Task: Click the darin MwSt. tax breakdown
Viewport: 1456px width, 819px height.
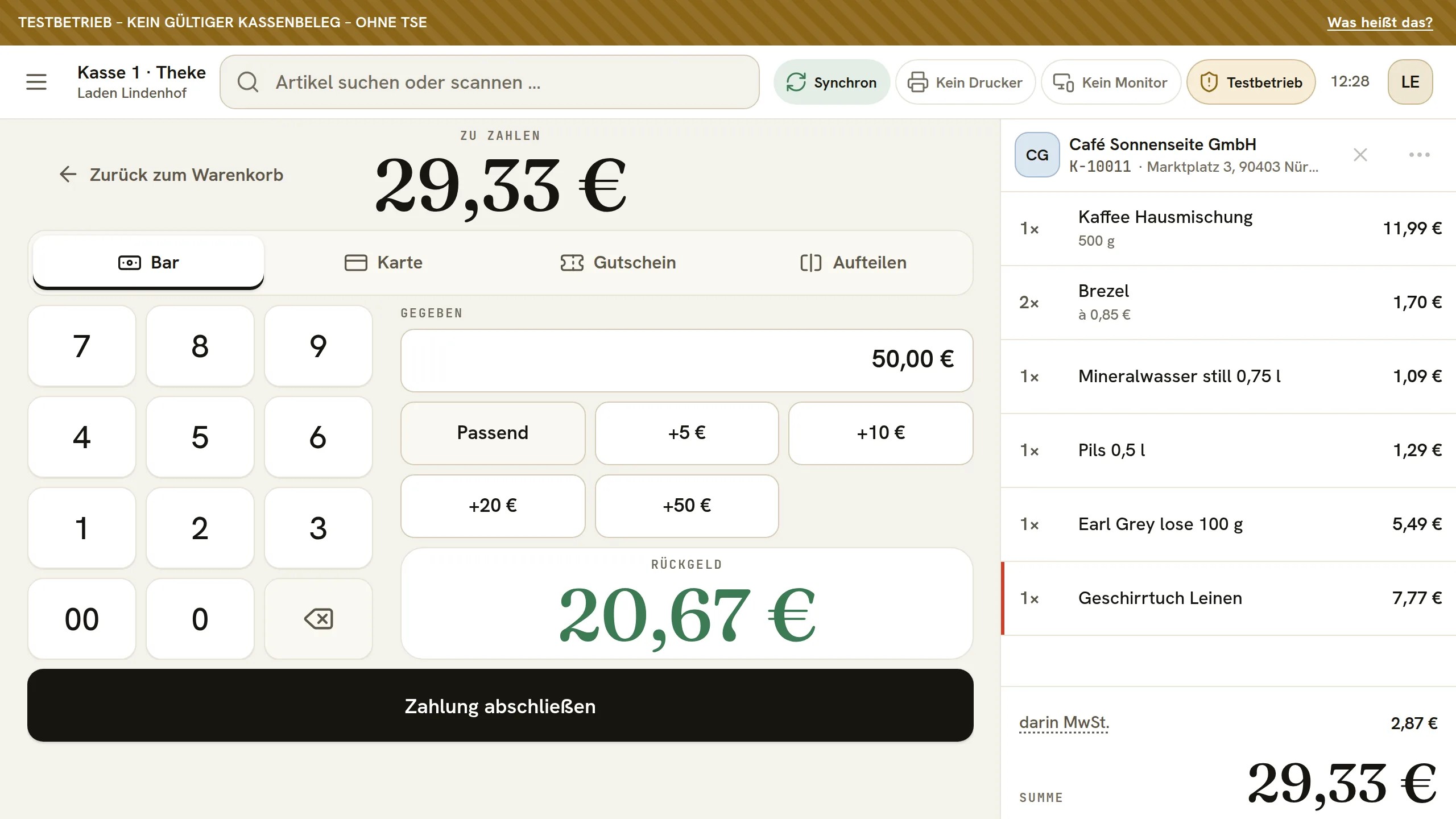Action: (x=1064, y=722)
